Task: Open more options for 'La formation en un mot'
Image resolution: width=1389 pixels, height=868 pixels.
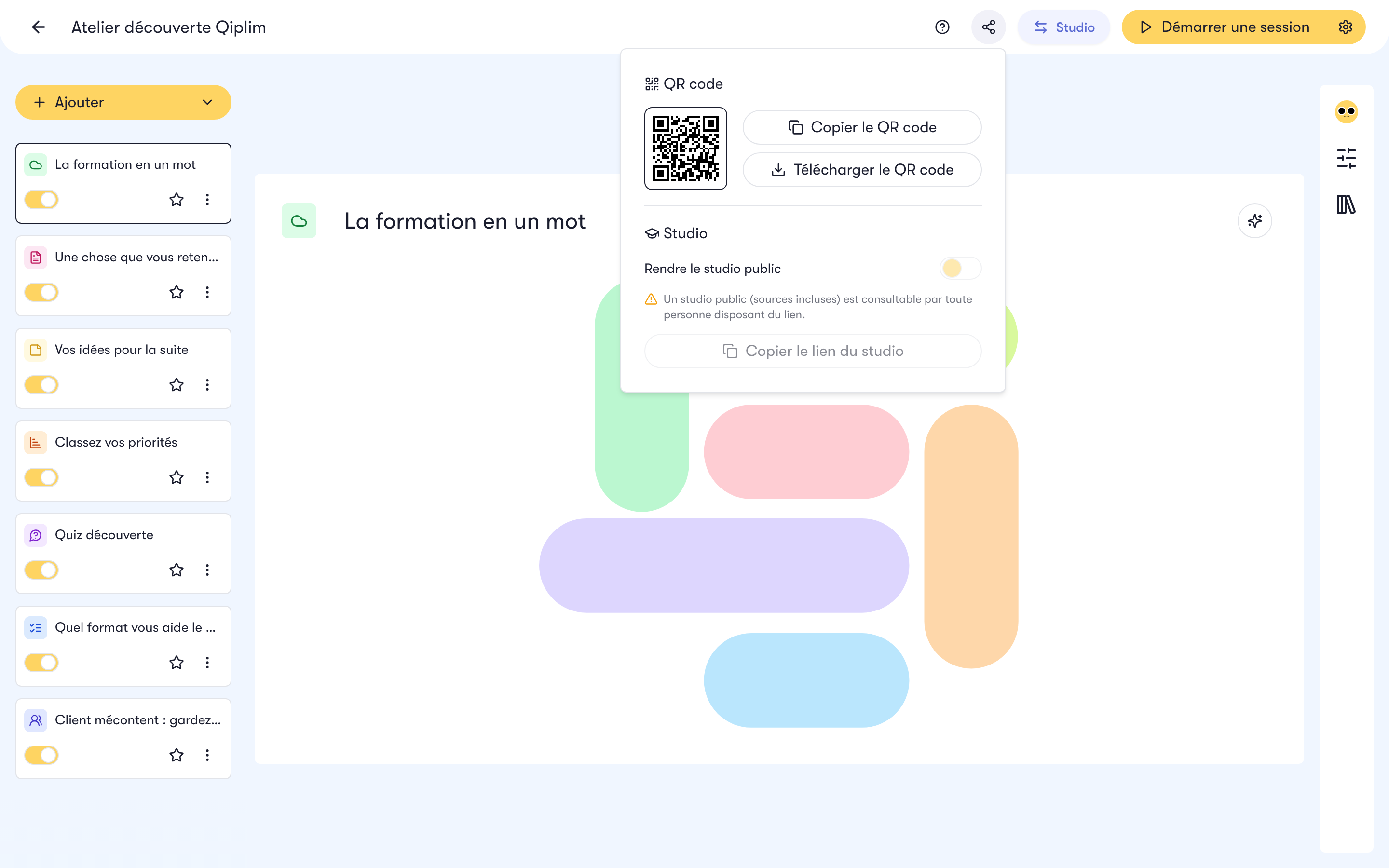Action: (x=207, y=200)
